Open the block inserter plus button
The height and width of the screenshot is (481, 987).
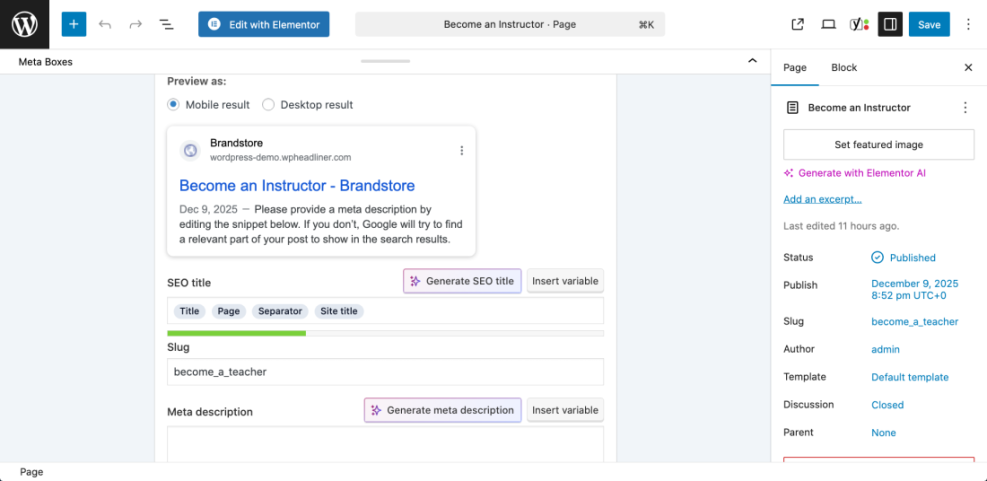74,25
